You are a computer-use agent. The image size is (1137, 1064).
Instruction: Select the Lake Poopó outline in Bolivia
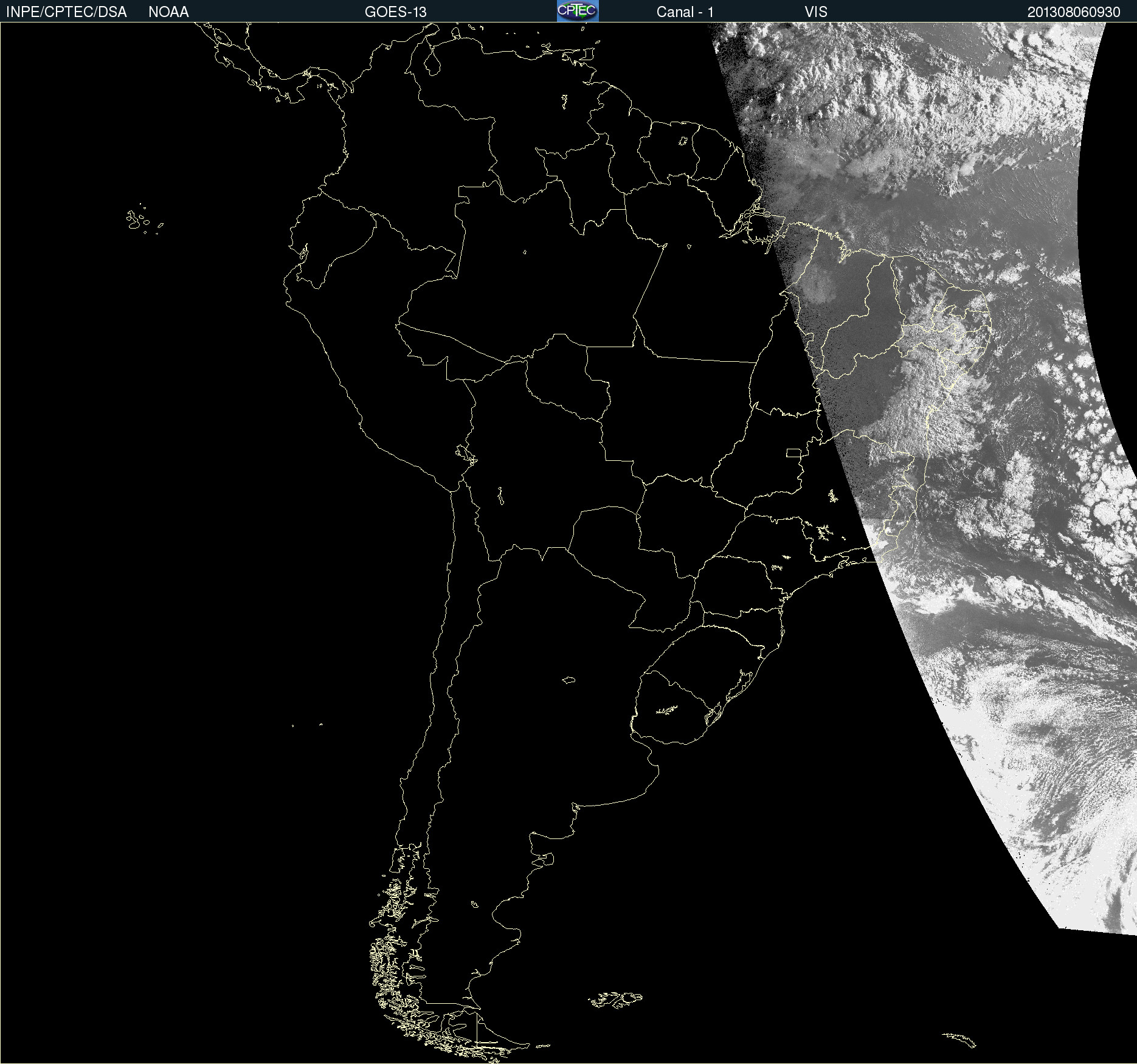pos(500,496)
